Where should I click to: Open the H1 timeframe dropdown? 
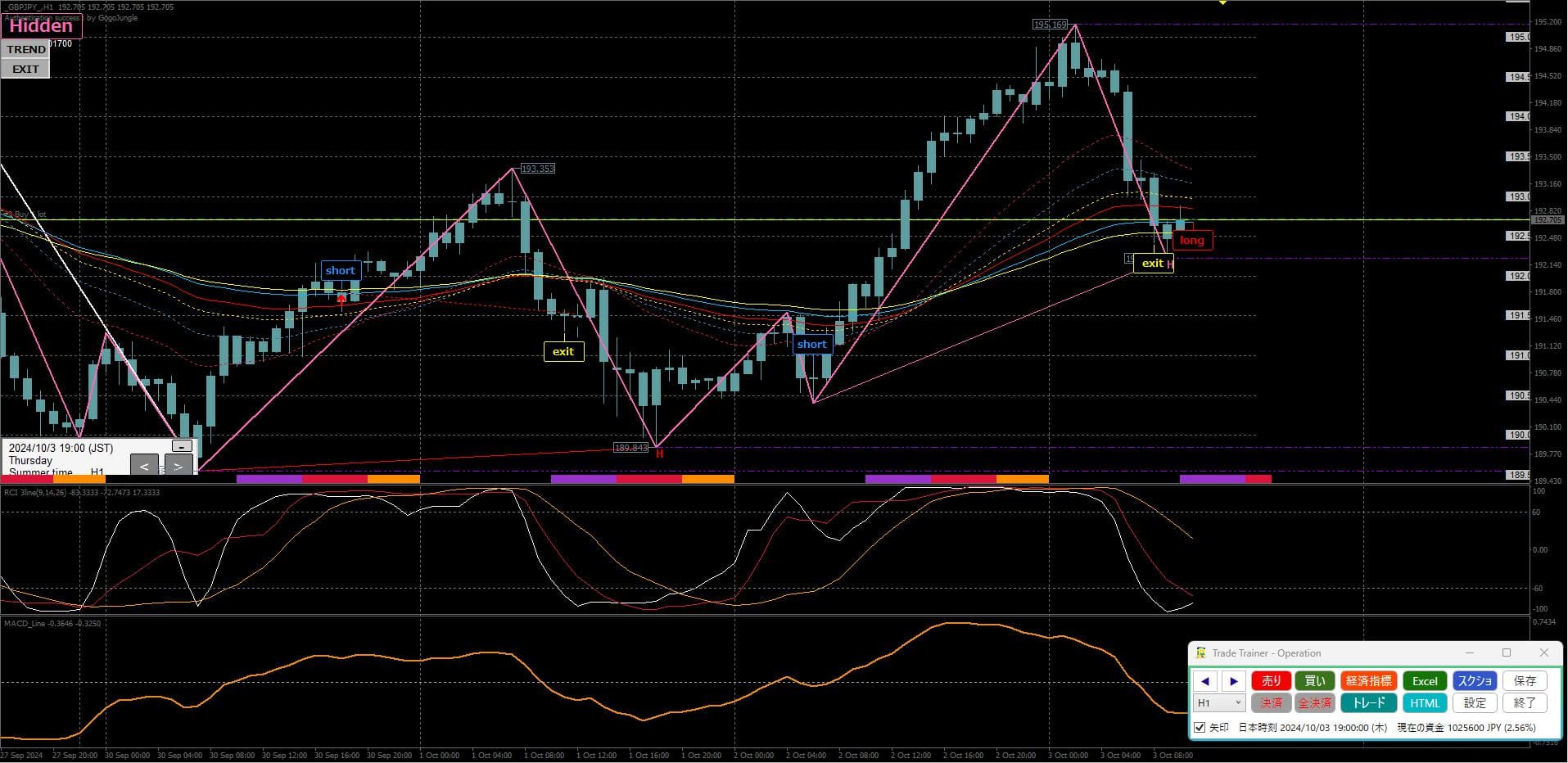[1219, 702]
